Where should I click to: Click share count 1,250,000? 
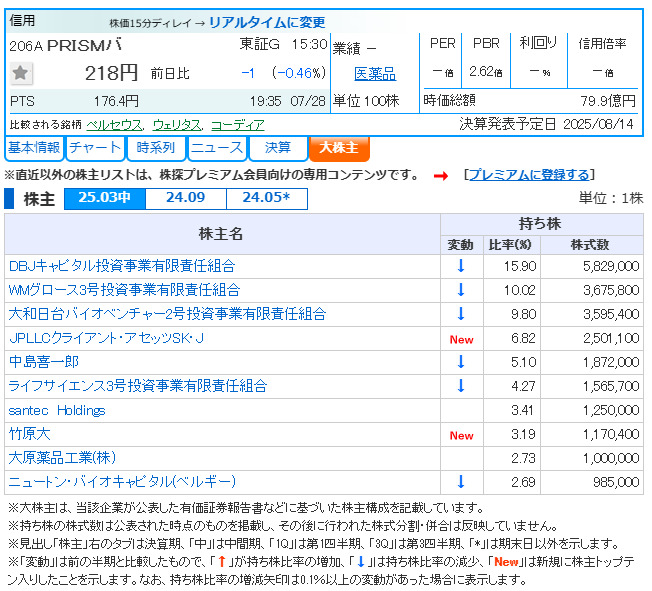(x=611, y=410)
